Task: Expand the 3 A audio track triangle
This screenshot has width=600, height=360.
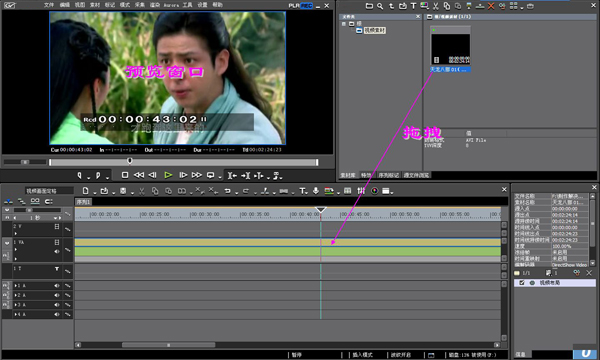Action: (x=16, y=305)
